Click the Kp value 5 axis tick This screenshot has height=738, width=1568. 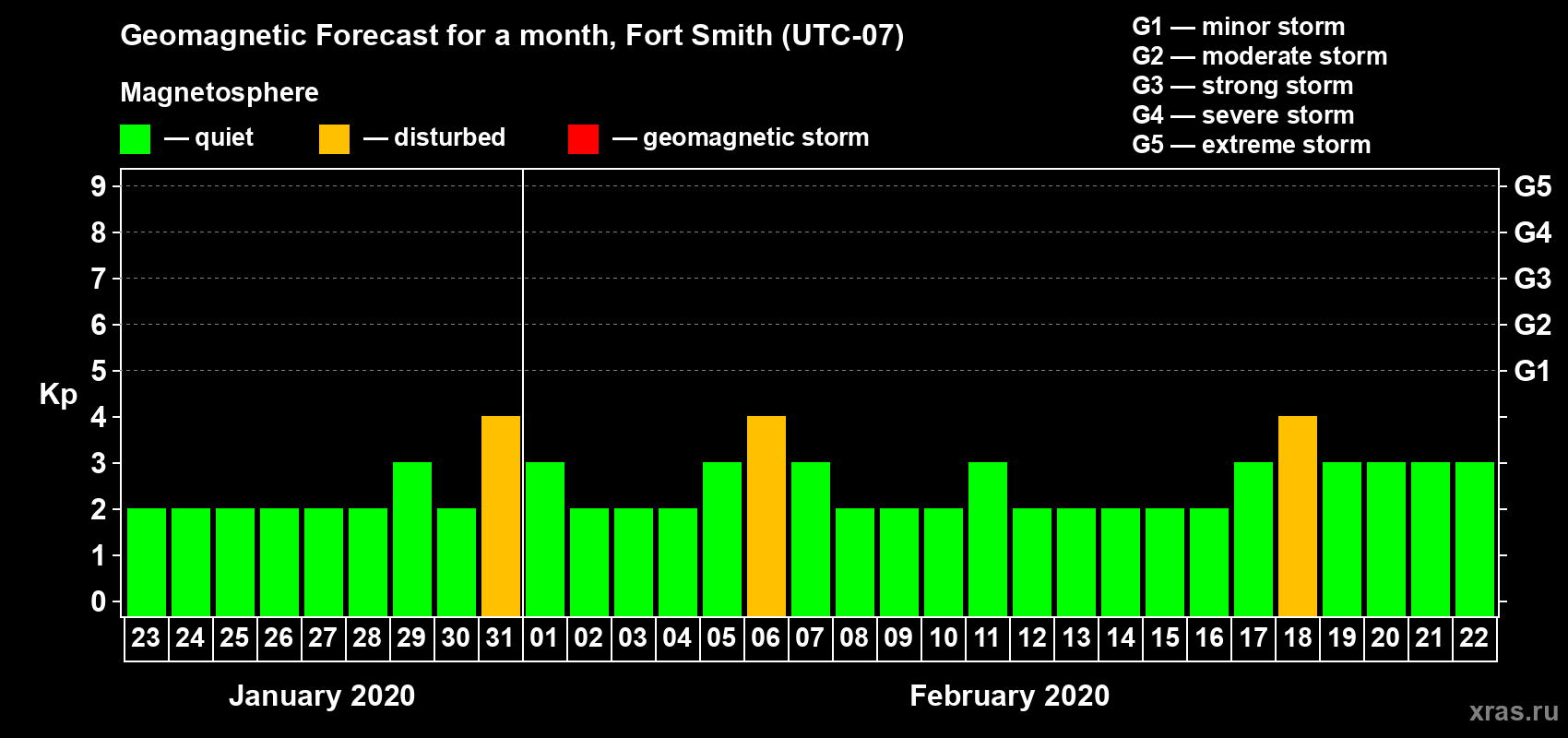[99, 371]
